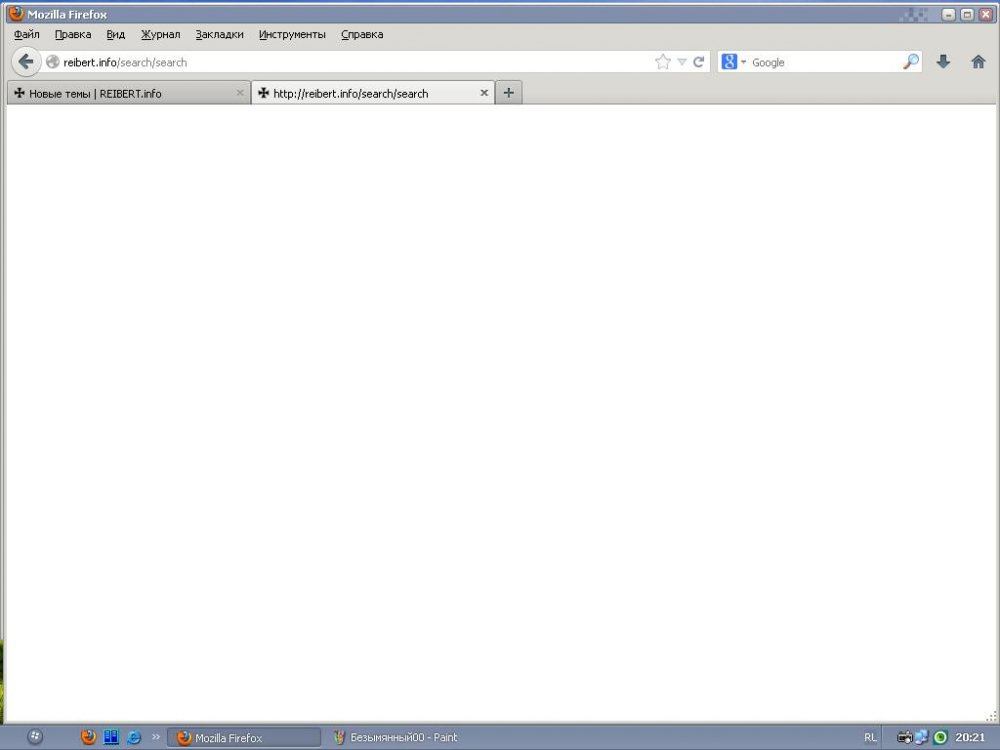This screenshot has height=750, width=1000.
Task: Reload the page with the refresh icon
Action: 699,62
